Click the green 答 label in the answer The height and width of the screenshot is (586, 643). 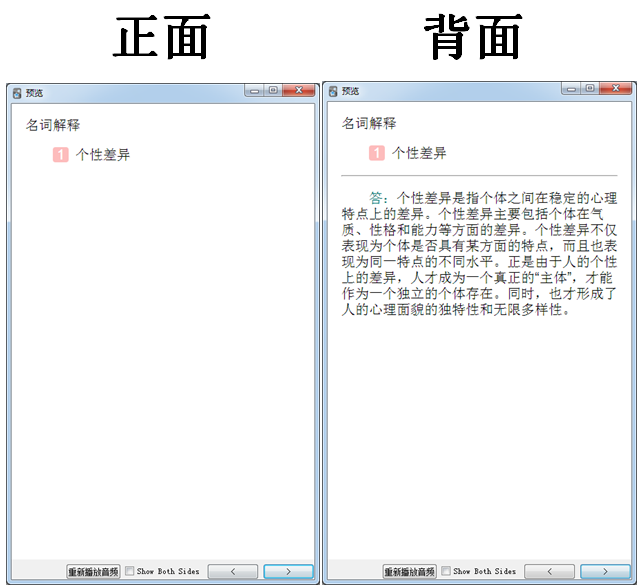[376, 198]
